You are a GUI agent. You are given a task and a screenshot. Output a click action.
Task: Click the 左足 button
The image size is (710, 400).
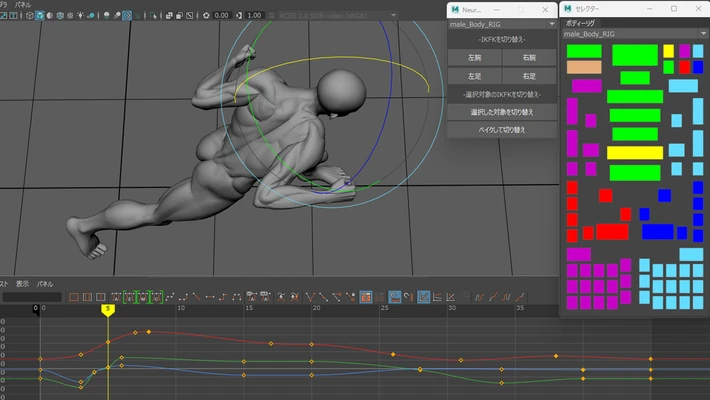475,76
